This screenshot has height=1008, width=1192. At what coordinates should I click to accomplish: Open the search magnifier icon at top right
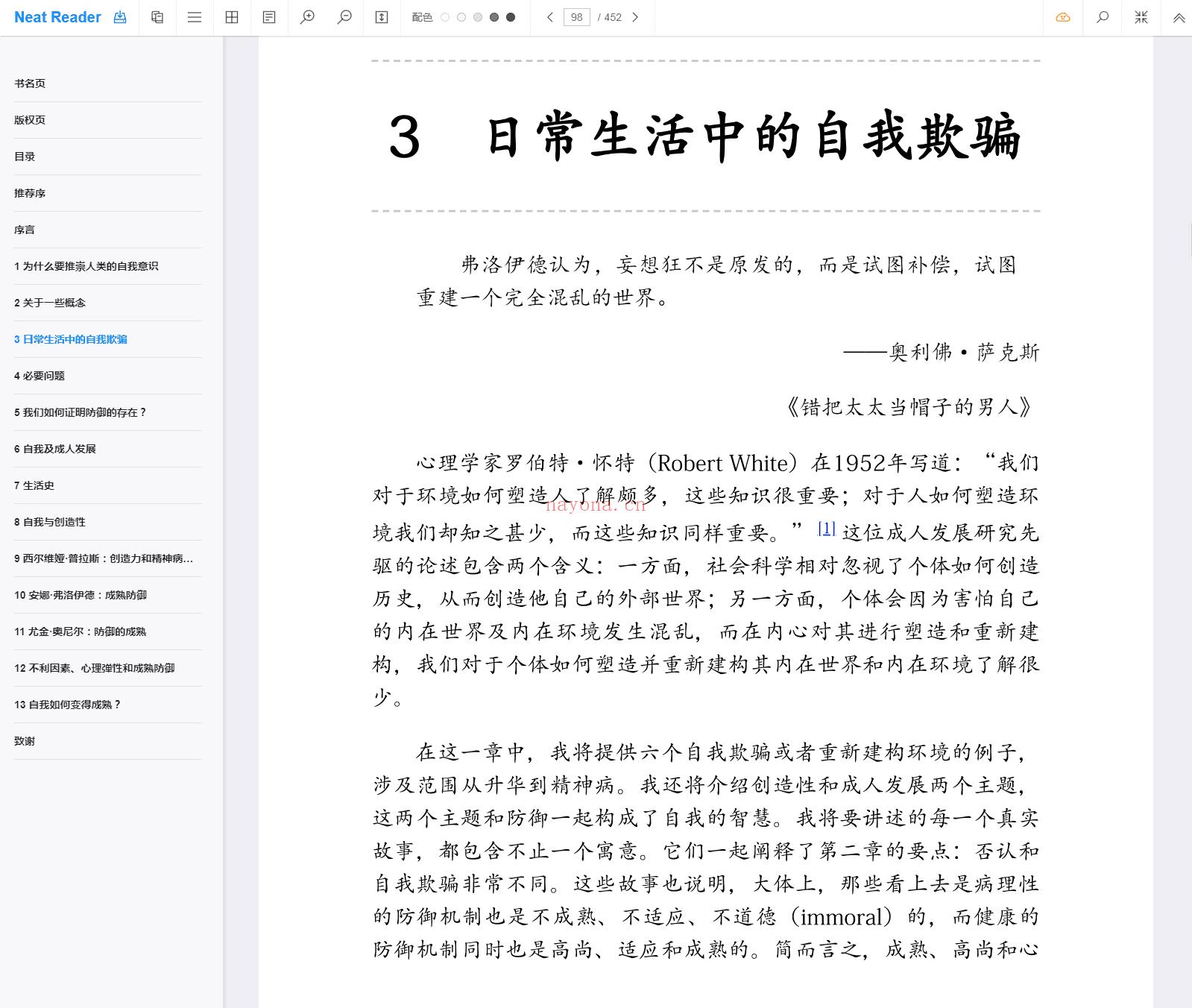[1103, 17]
